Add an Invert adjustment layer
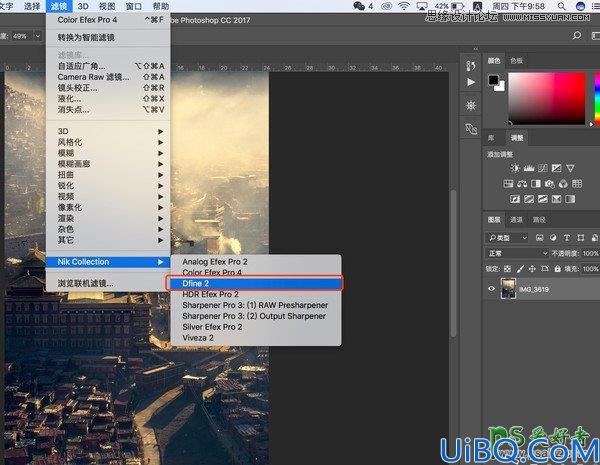This screenshot has height=465, width=600. pyautogui.click(x=515, y=199)
